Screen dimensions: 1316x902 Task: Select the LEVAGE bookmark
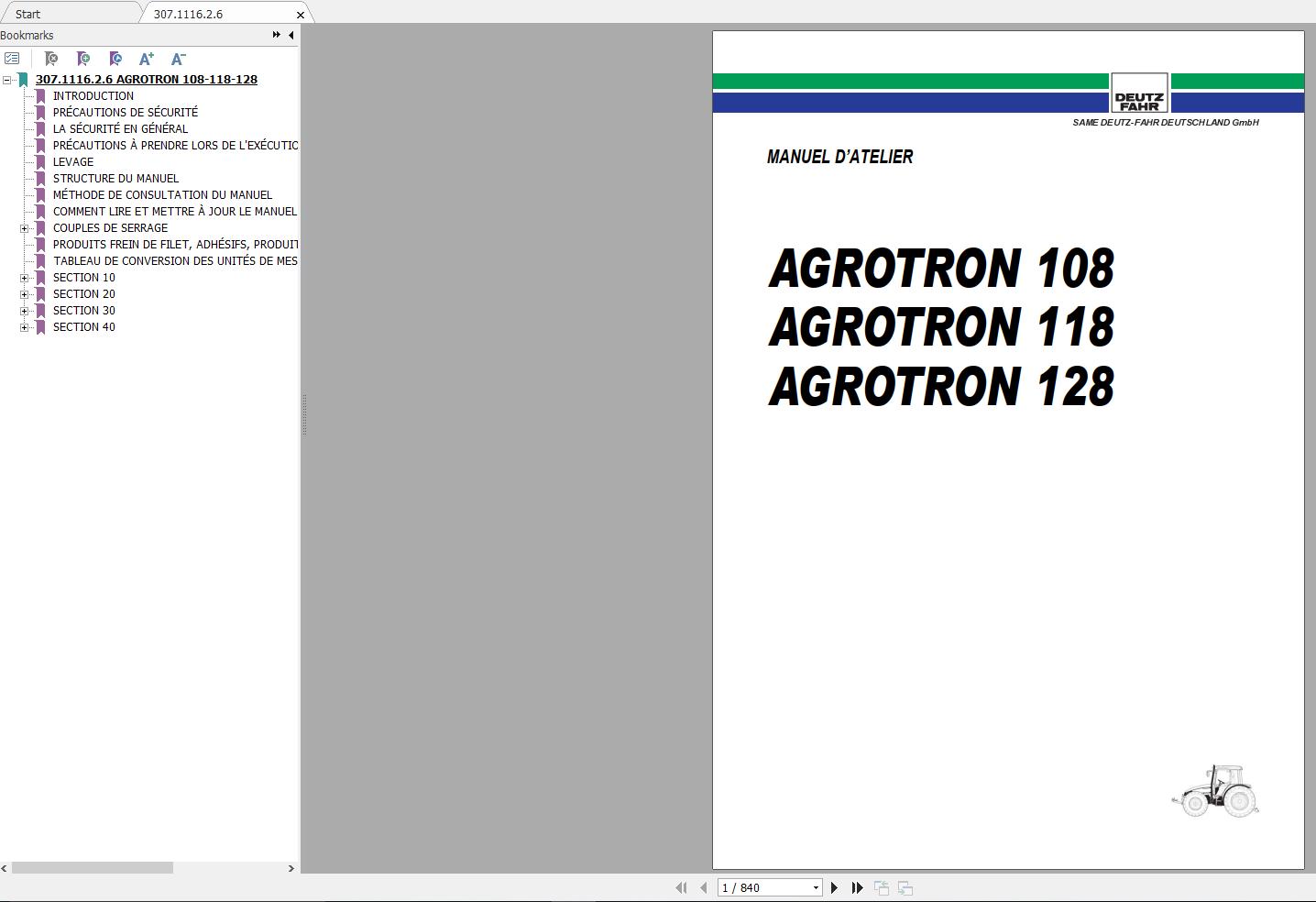coord(72,161)
